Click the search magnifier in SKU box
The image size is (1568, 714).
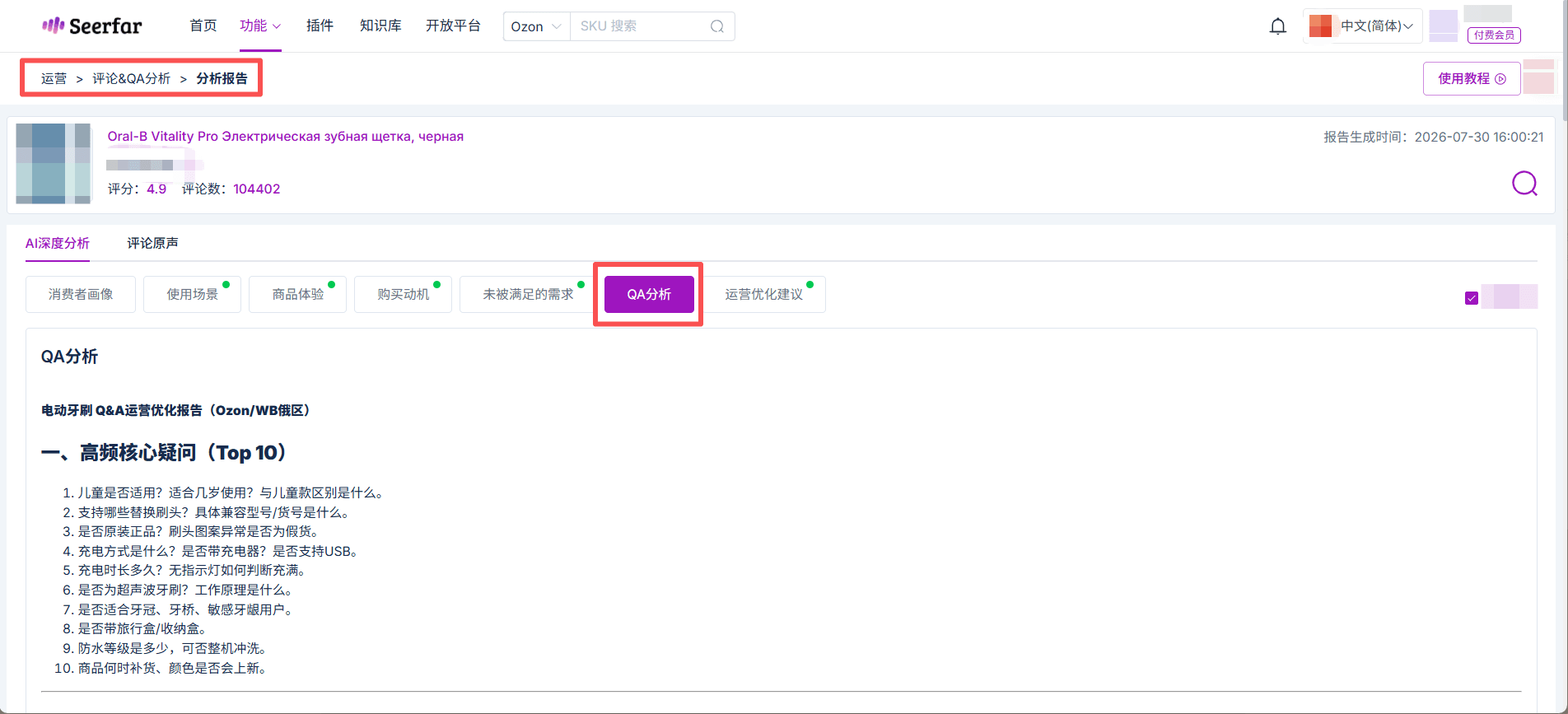(x=717, y=26)
